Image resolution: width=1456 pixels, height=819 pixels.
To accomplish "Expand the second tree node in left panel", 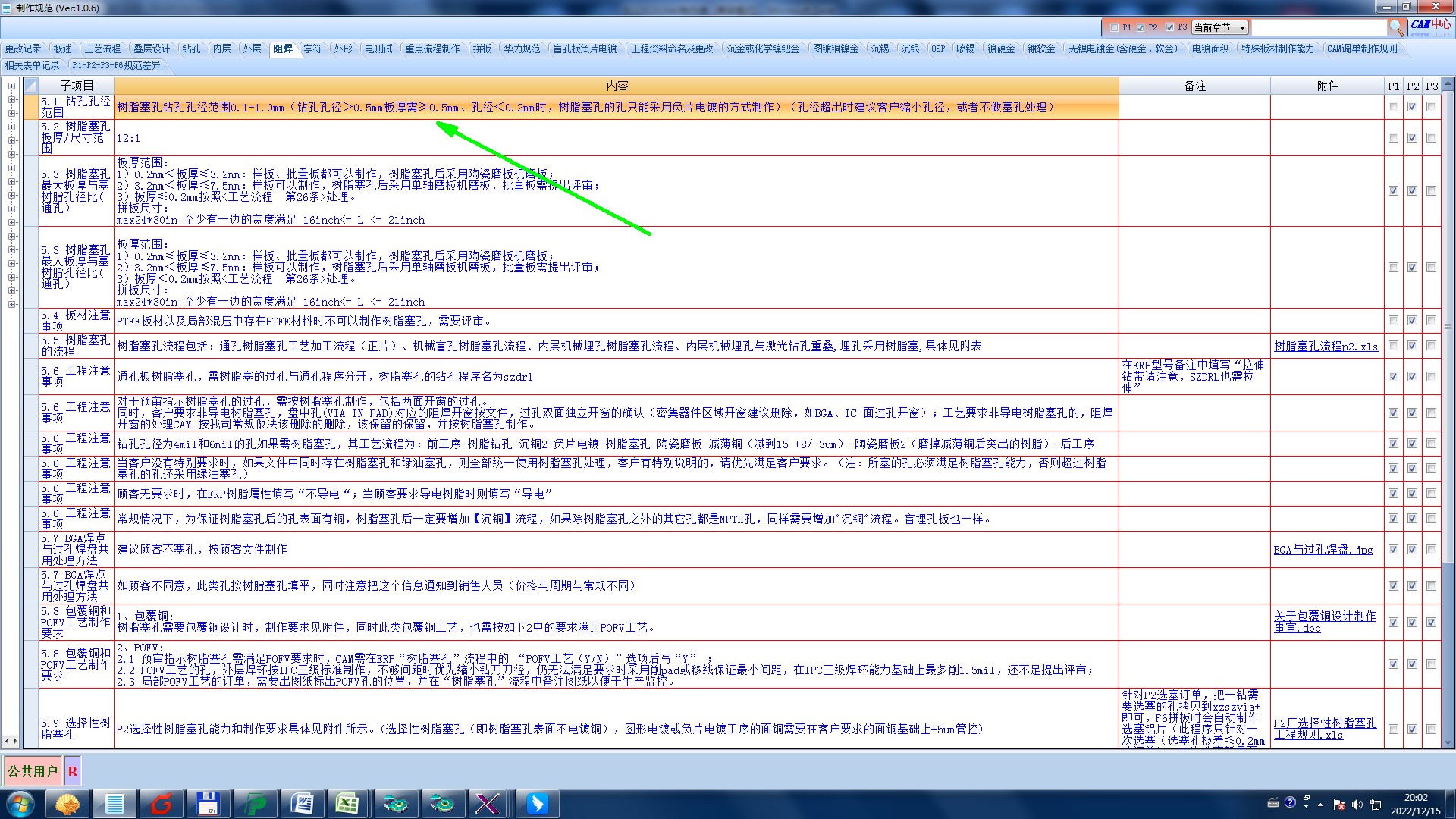I will pos(11,100).
